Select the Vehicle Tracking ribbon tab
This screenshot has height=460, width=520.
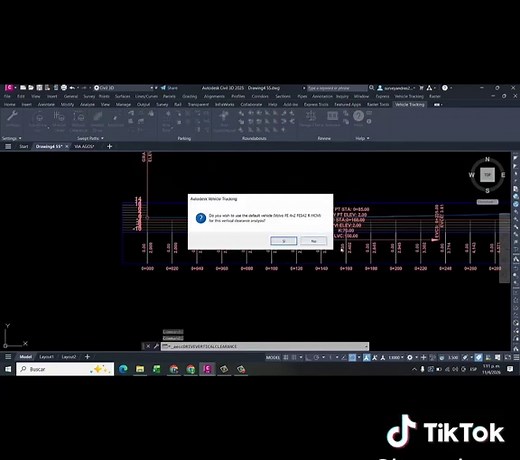[410, 104]
